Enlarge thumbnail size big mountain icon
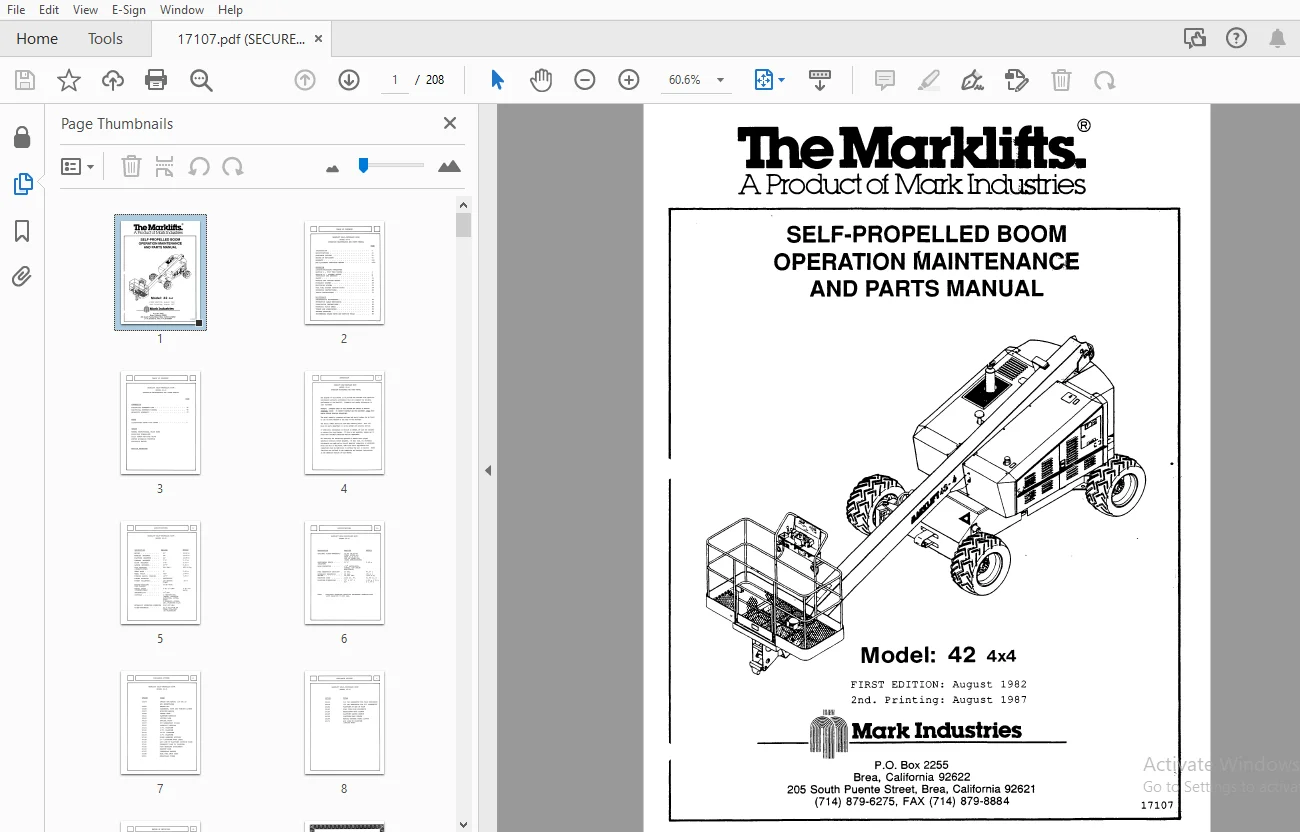Viewport: 1300px width, 832px height. coord(450,166)
